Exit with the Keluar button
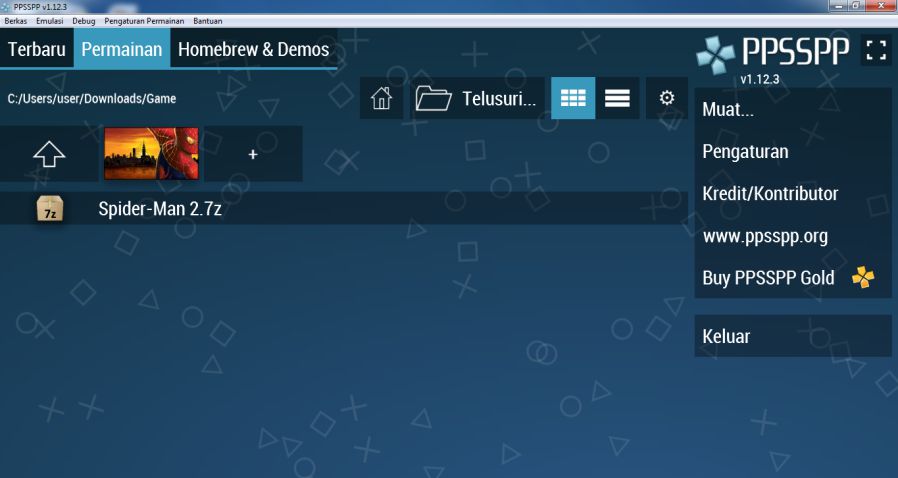 coord(793,336)
